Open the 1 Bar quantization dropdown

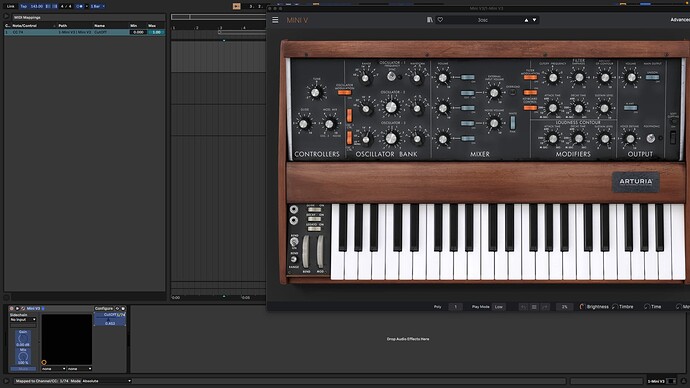click(98, 6)
